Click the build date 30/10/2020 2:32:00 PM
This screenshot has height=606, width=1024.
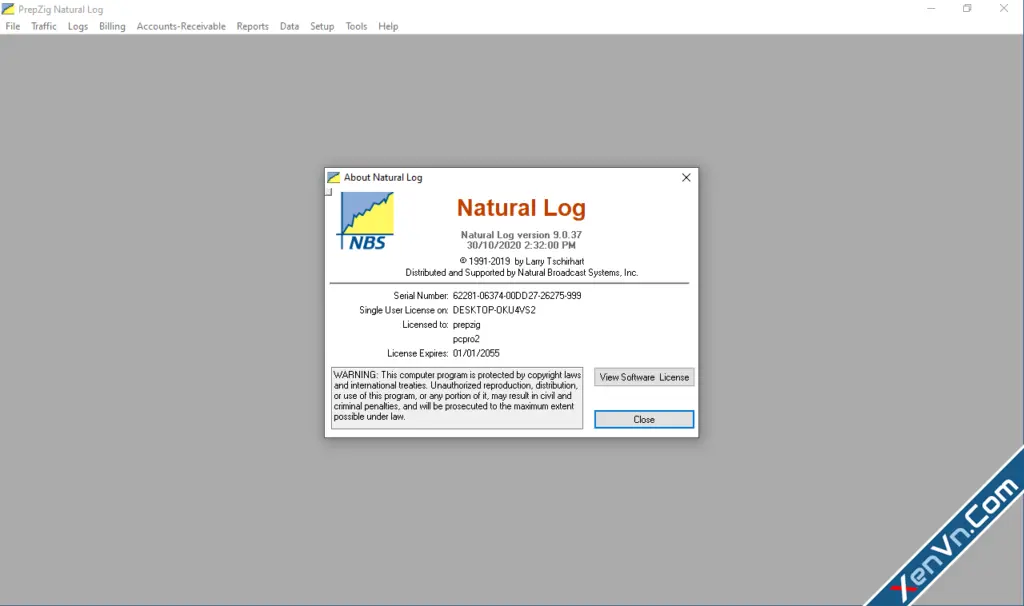click(521, 246)
